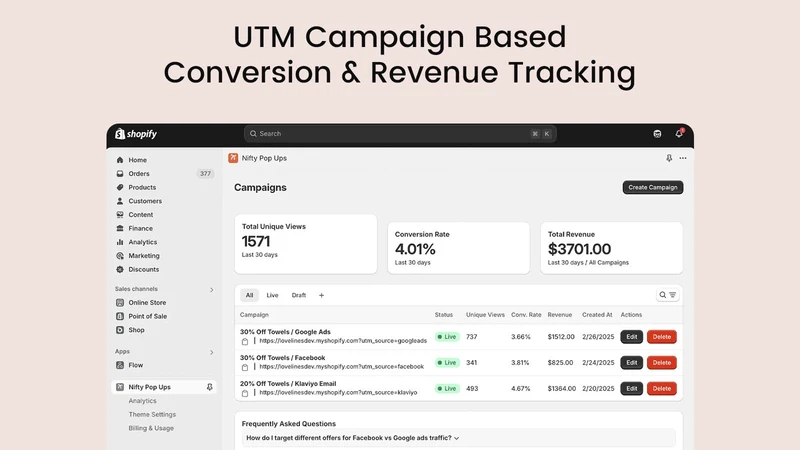Click the Marketing target icon

(x=120, y=256)
